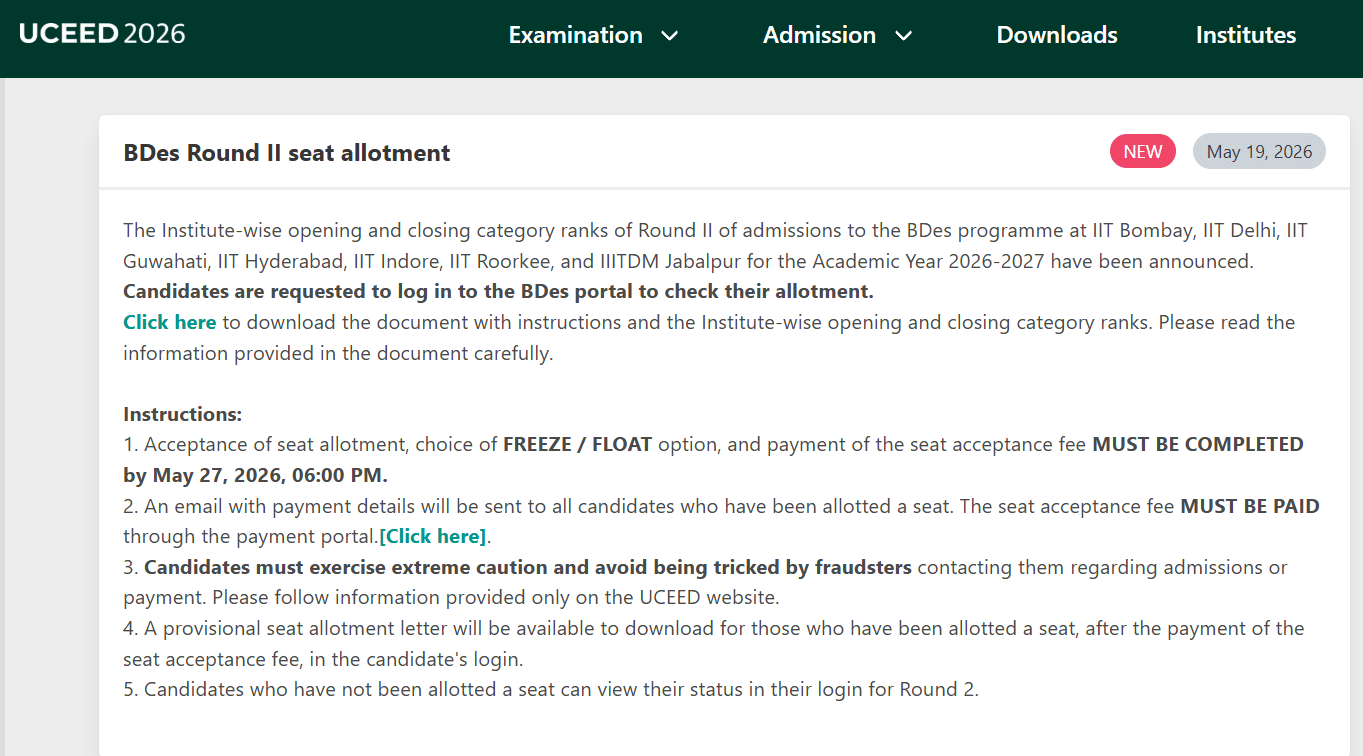Viewport: 1363px width, 756px height.
Task: Click the NEW badge on the announcement
Action: (x=1143, y=151)
